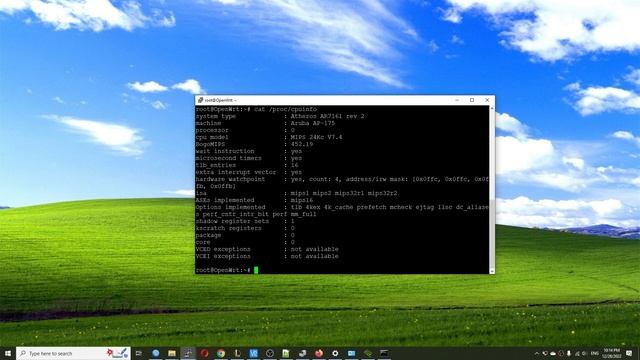Viewport: 640px width, 360px height.
Task: Open the network tray icon
Action: click(x=577, y=353)
